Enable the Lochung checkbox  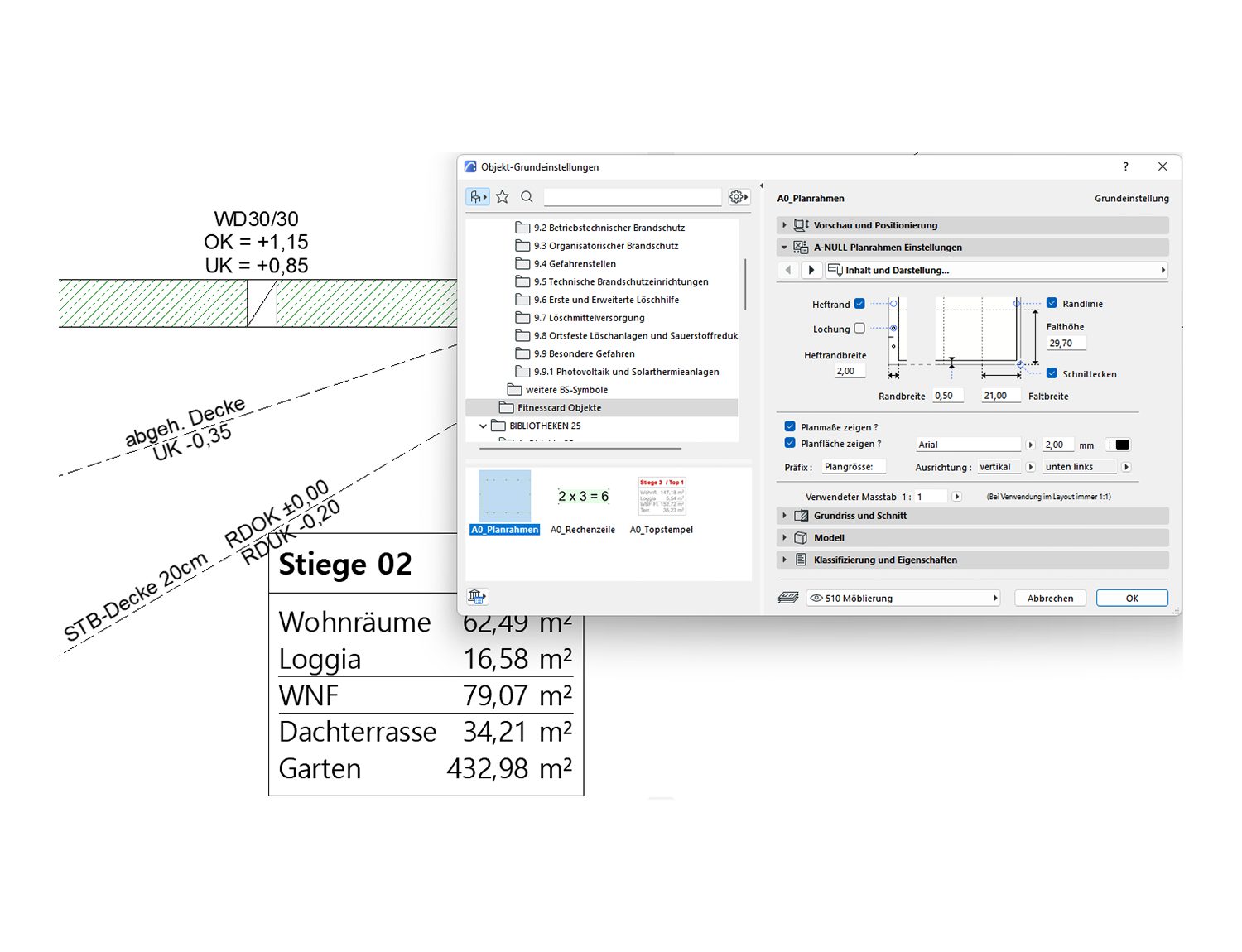[859, 329]
